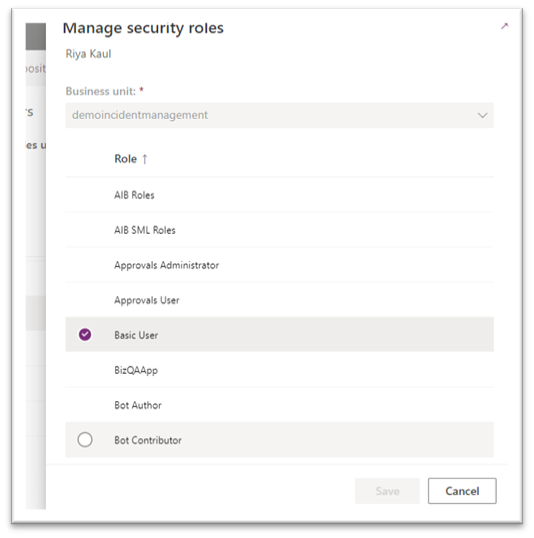This screenshot has width=534, height=538.
Task: Select the AIB SML Roles row
Action: click(x=279, y=230)
